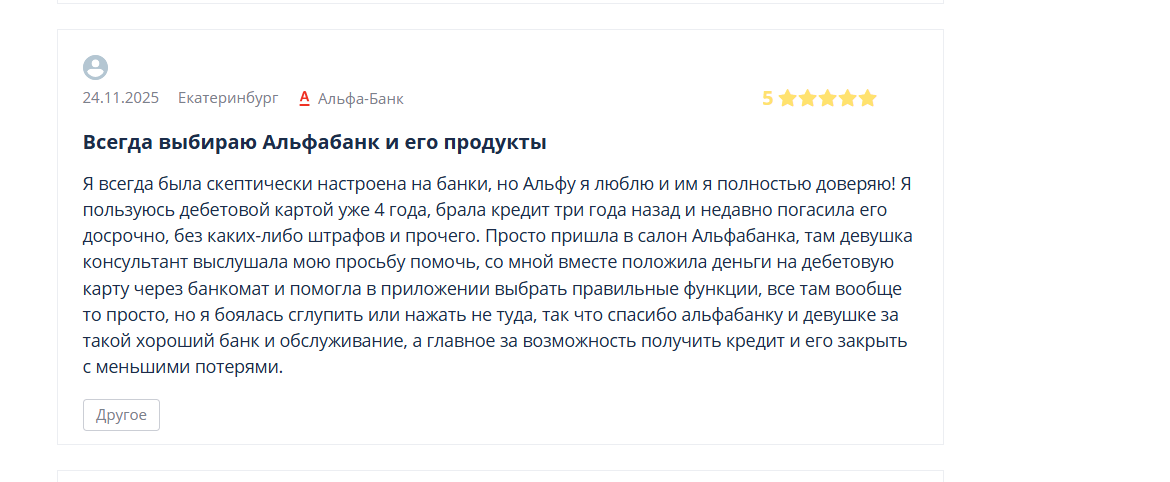This screenshot has height=482, width=1170.
Task: Select the third rating star
Action: (828, 98)
